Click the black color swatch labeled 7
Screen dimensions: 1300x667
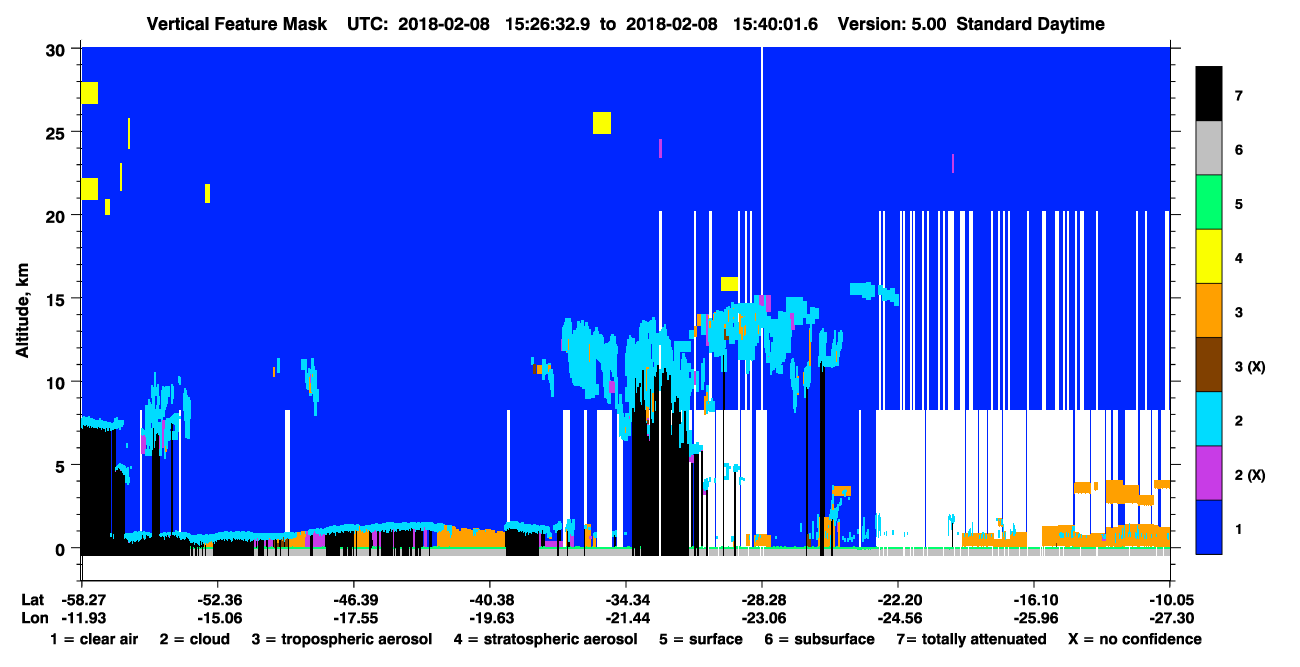coord(1209,94)
